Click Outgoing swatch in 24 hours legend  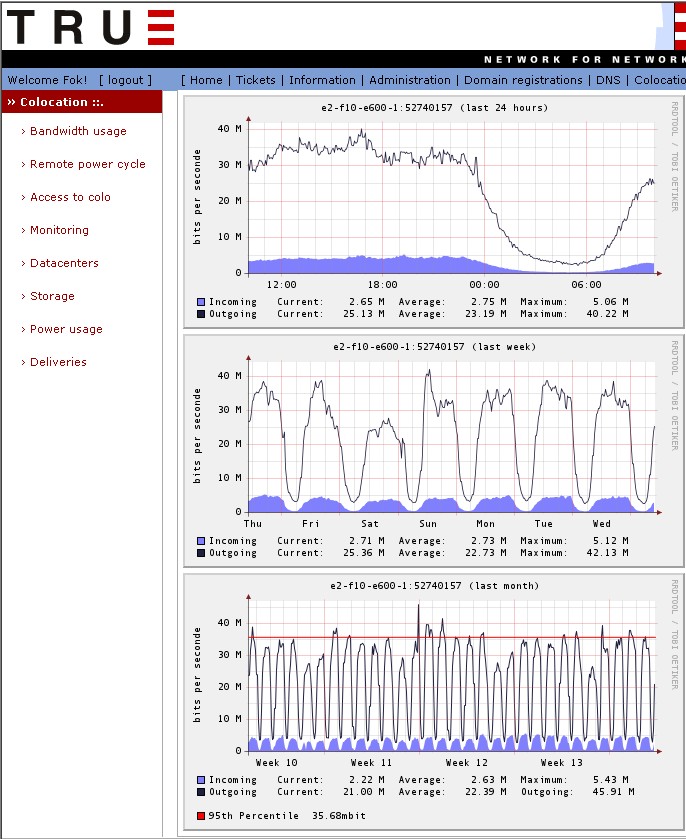[201, 314]
